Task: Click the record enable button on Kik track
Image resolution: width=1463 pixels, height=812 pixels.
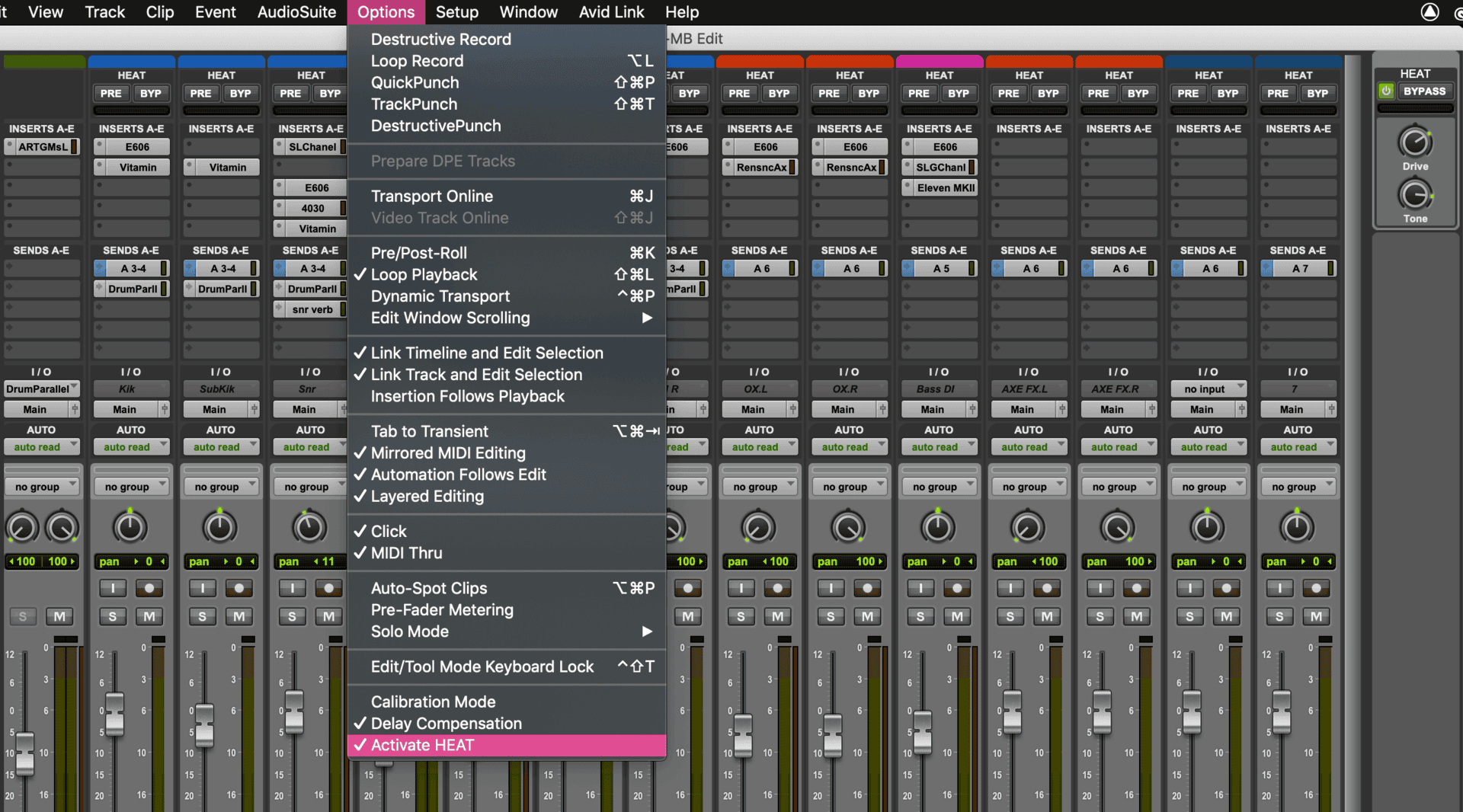Action: [149, 588]
